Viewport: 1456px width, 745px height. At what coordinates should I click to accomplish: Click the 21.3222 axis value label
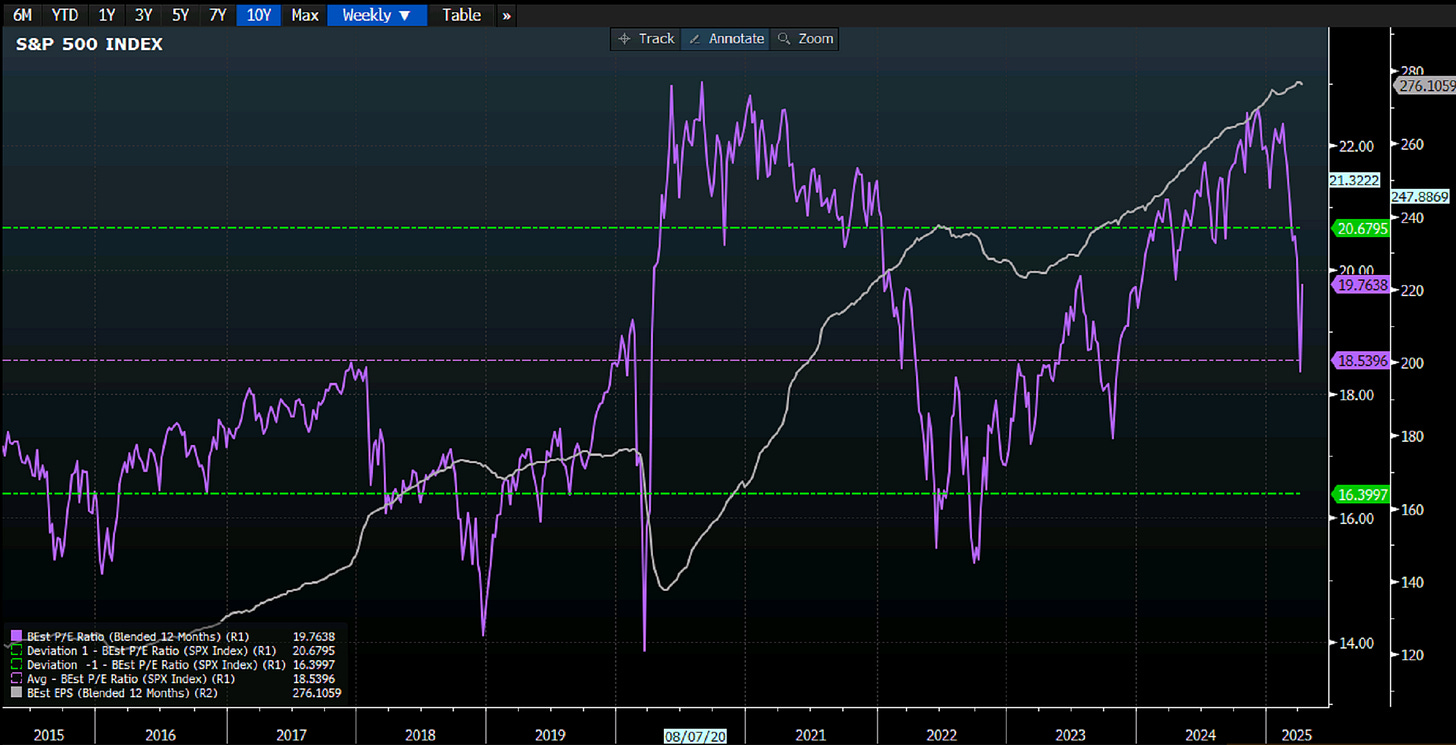point(1355,181)
